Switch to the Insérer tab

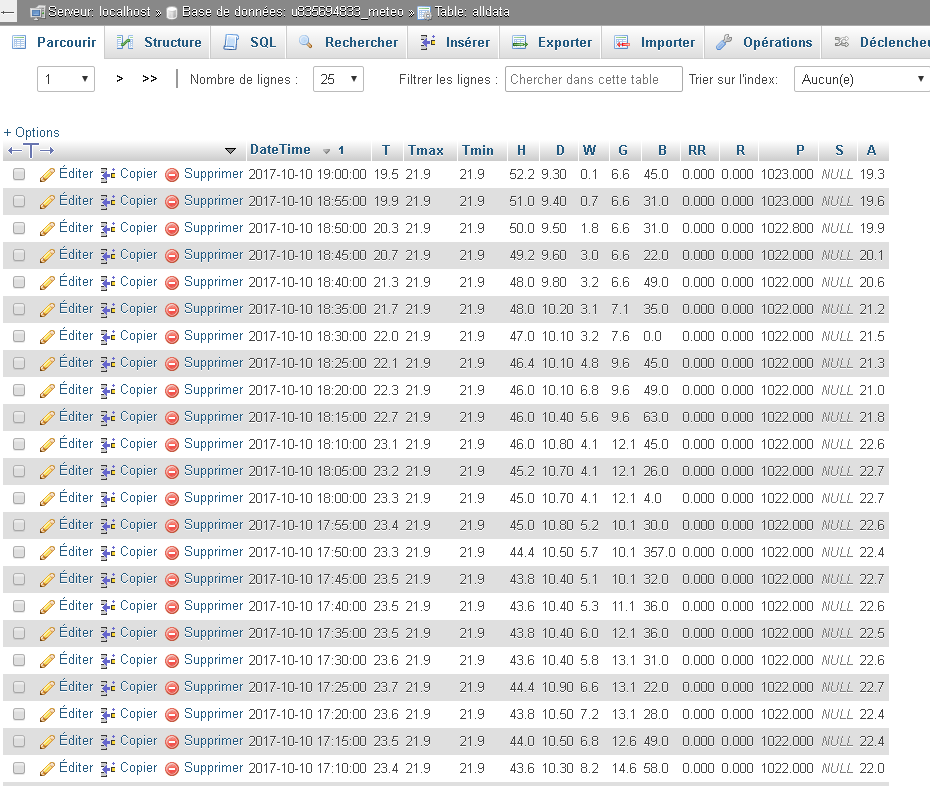[x=455, y=42]
